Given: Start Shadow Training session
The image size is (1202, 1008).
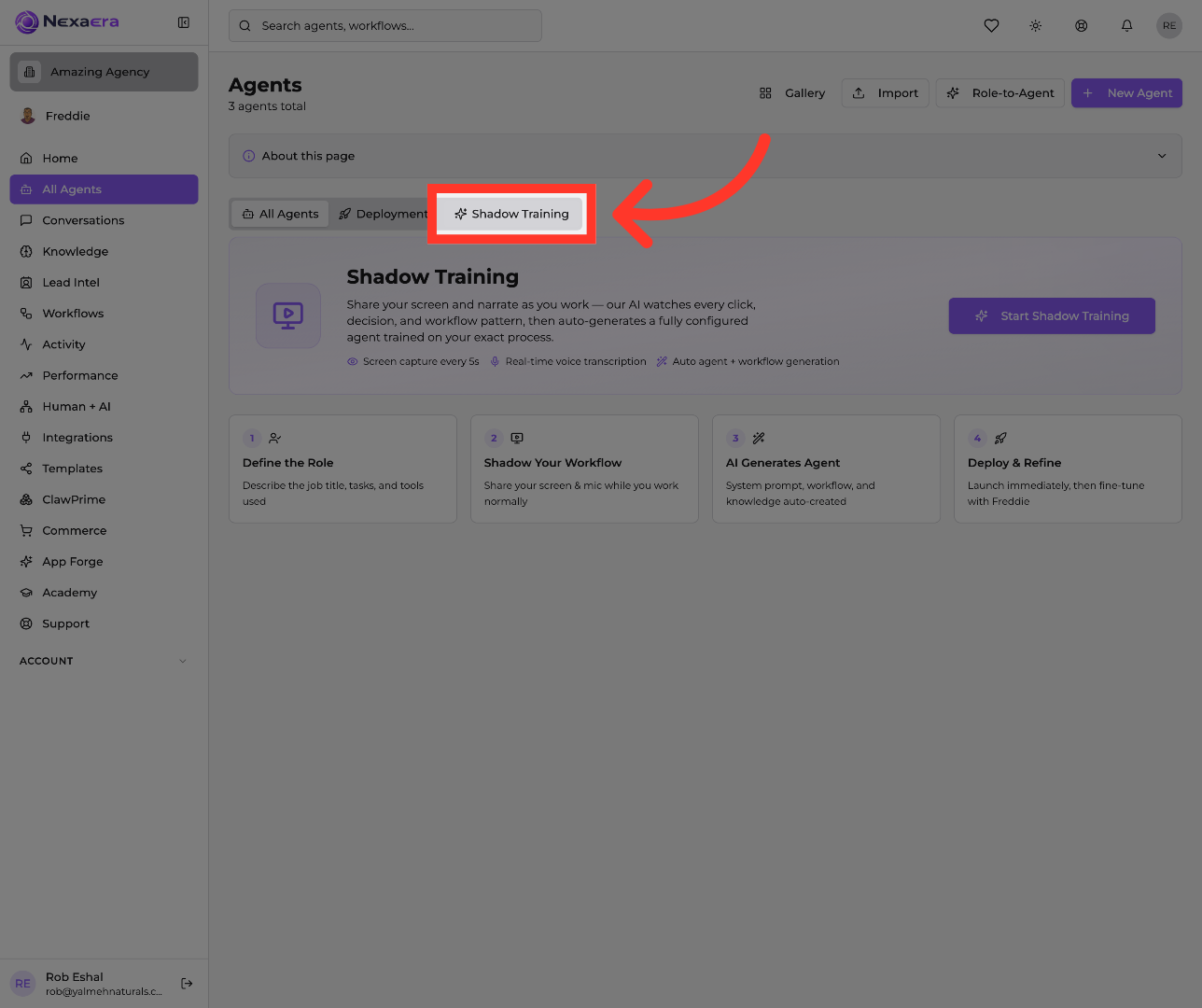Looking at the screenshot, I should pos(1052,315).
